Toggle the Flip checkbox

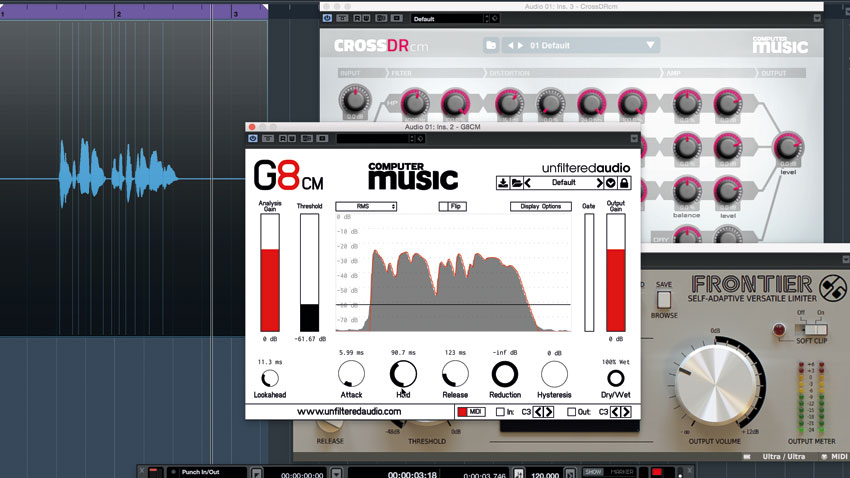click(453, 206)
